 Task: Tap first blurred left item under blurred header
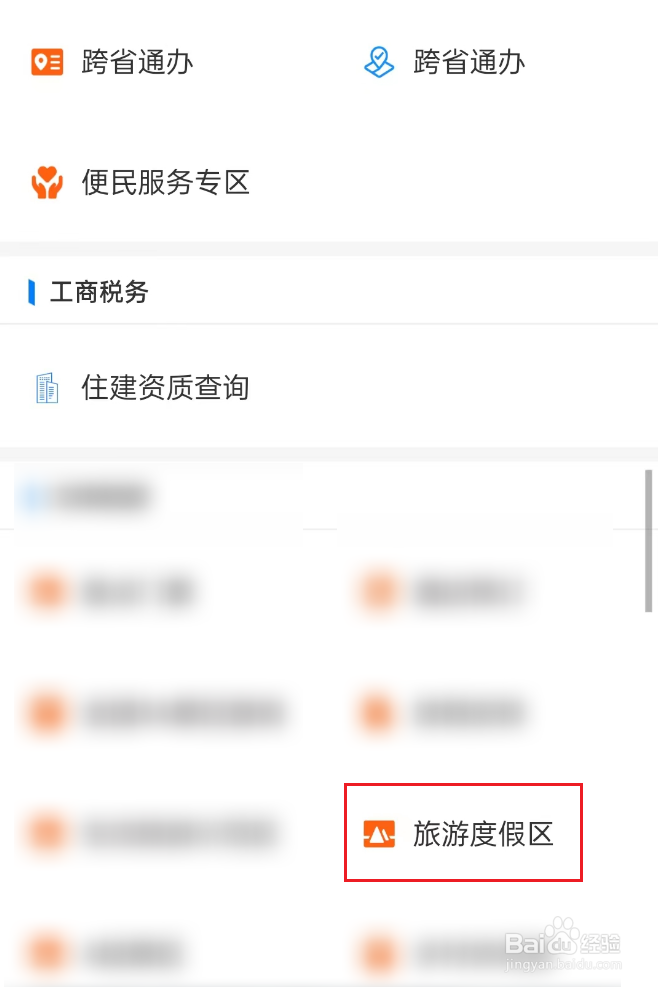[x=112, y=592]
